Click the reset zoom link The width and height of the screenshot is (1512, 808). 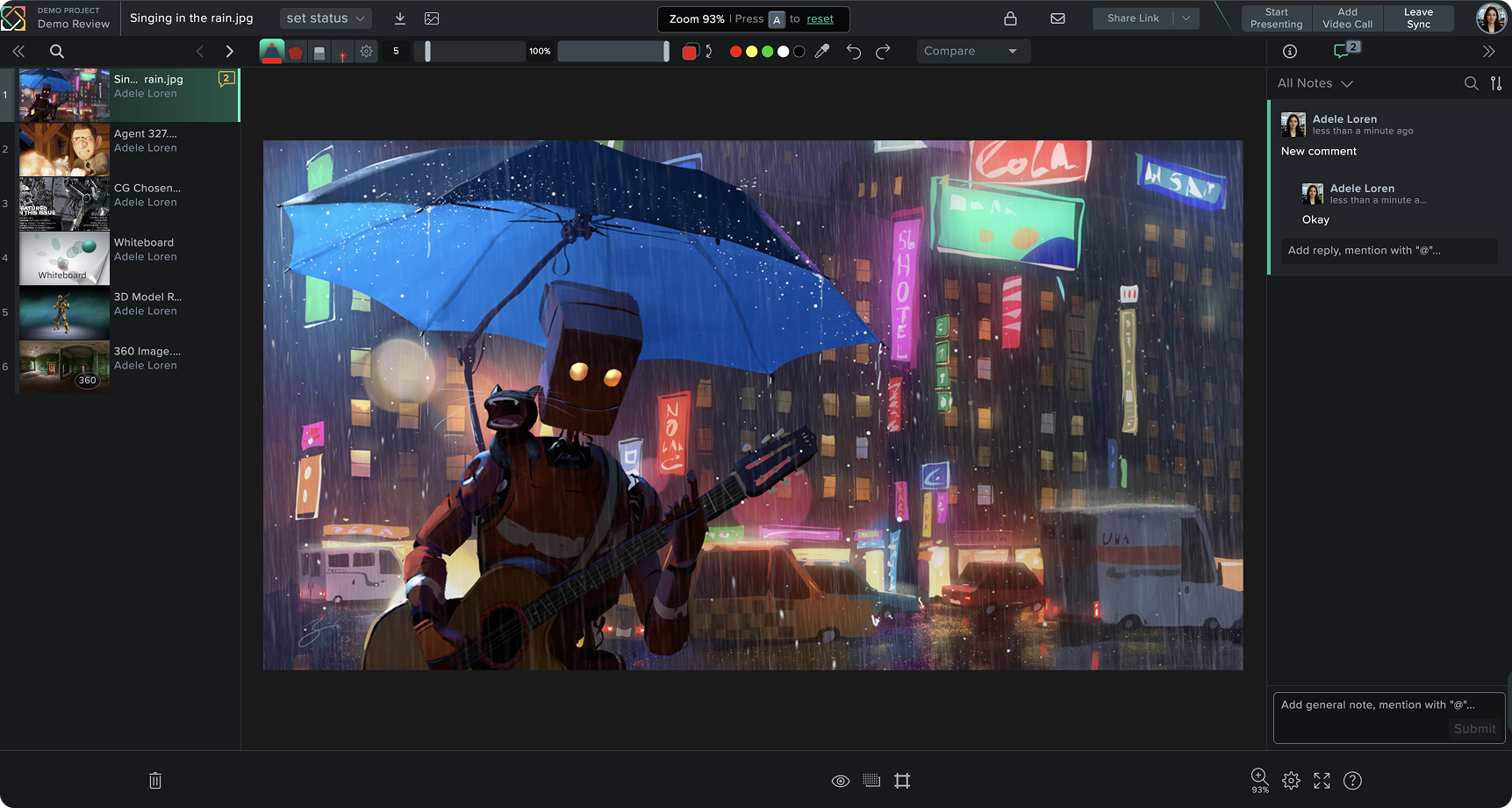820,18
